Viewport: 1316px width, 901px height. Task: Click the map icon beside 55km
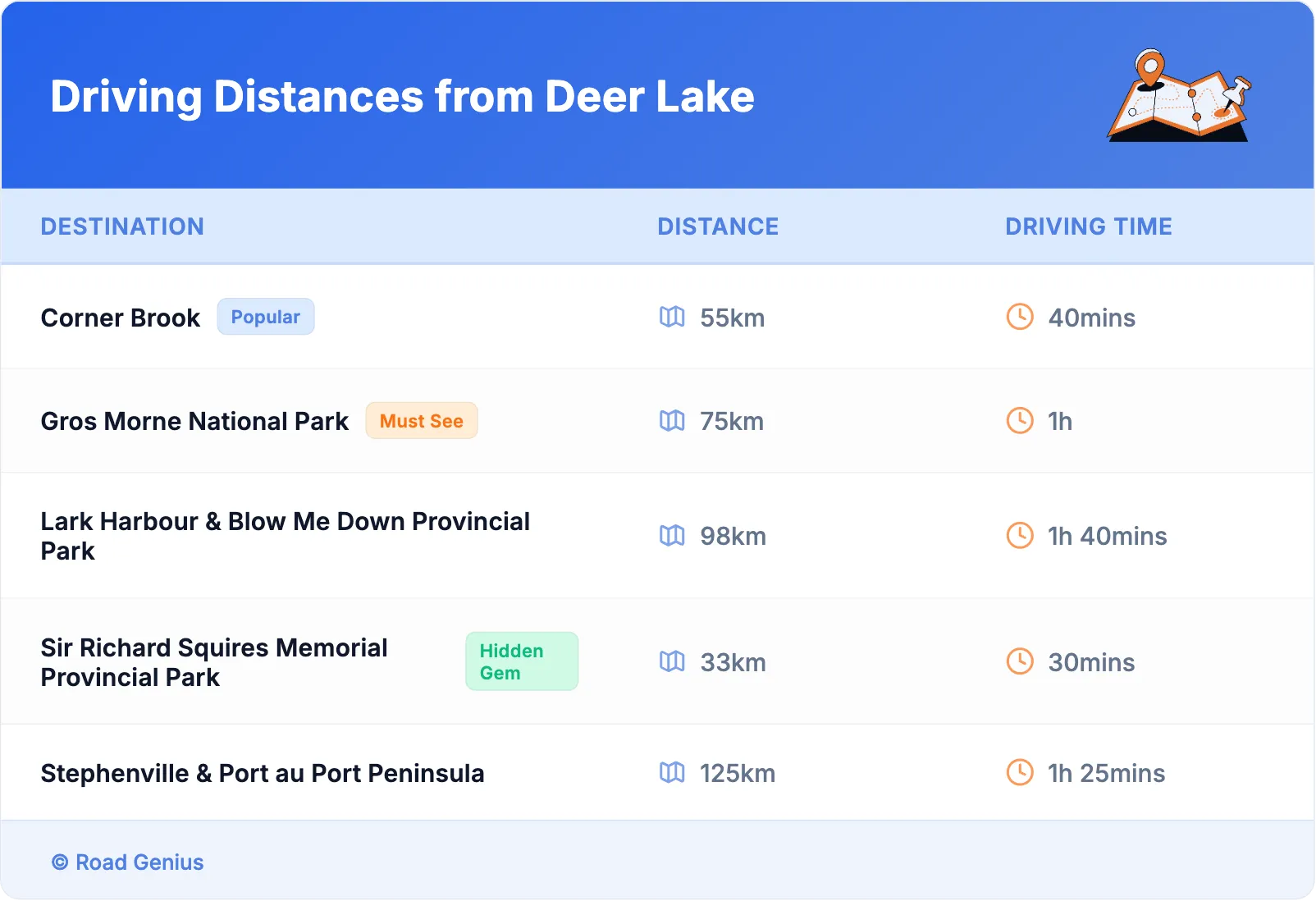pos(672,317)
